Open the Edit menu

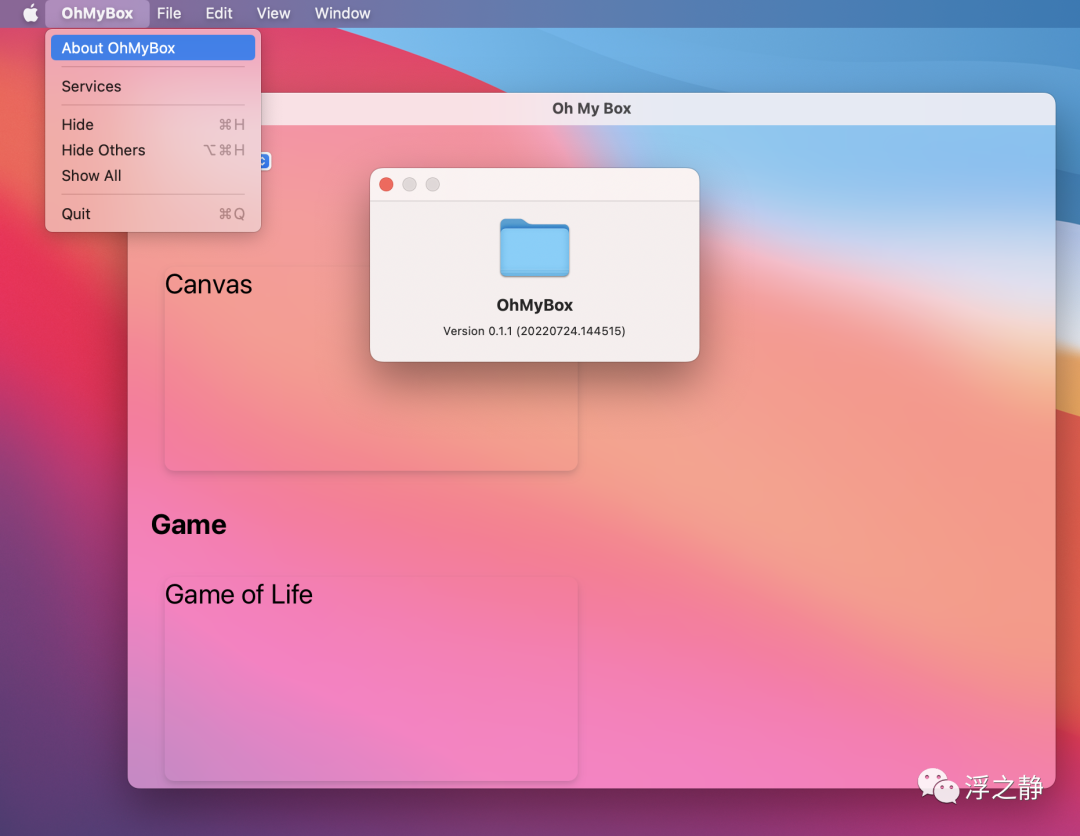pyautogui.click(x=219, y=13)
